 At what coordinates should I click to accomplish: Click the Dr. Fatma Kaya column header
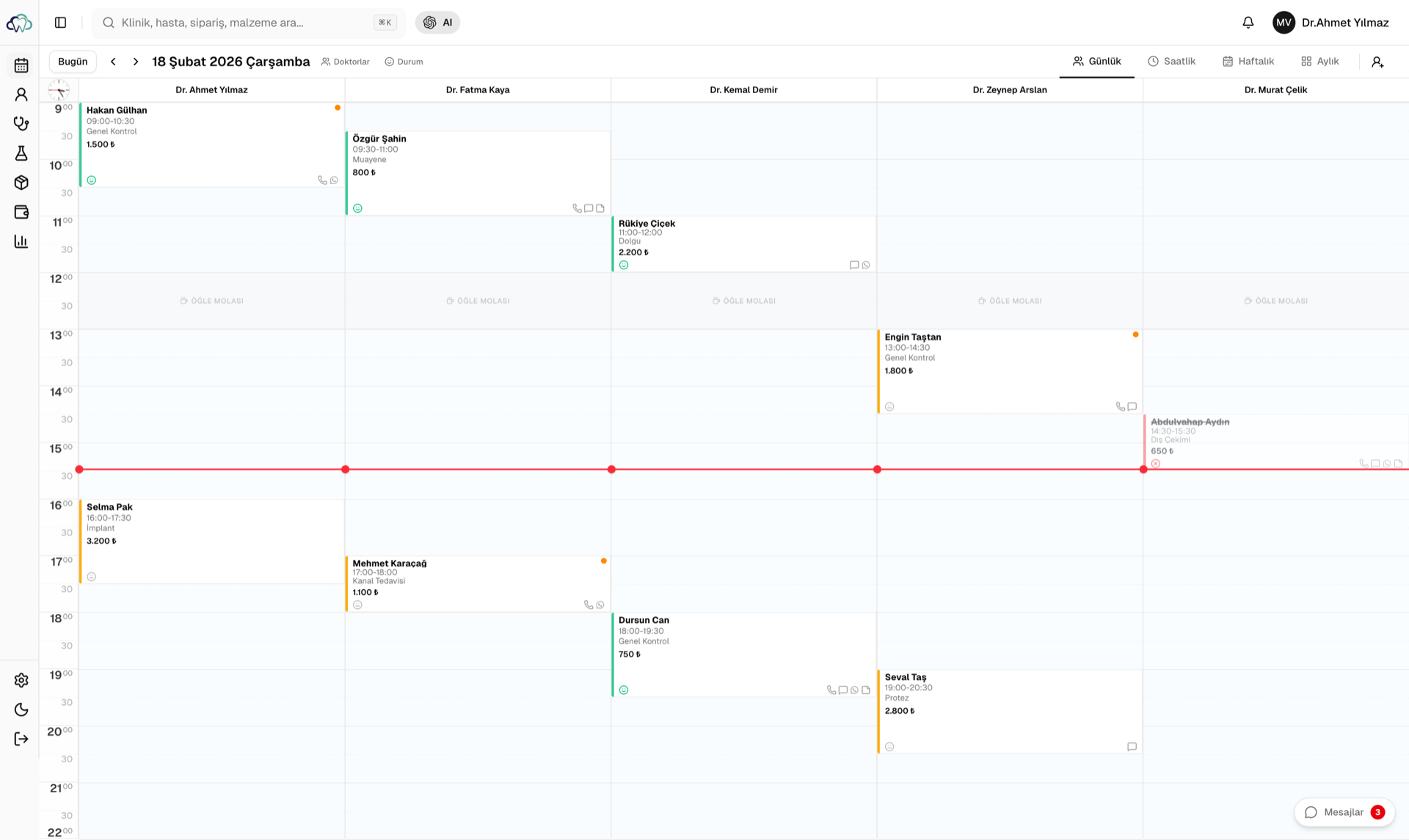coord(478,90)
